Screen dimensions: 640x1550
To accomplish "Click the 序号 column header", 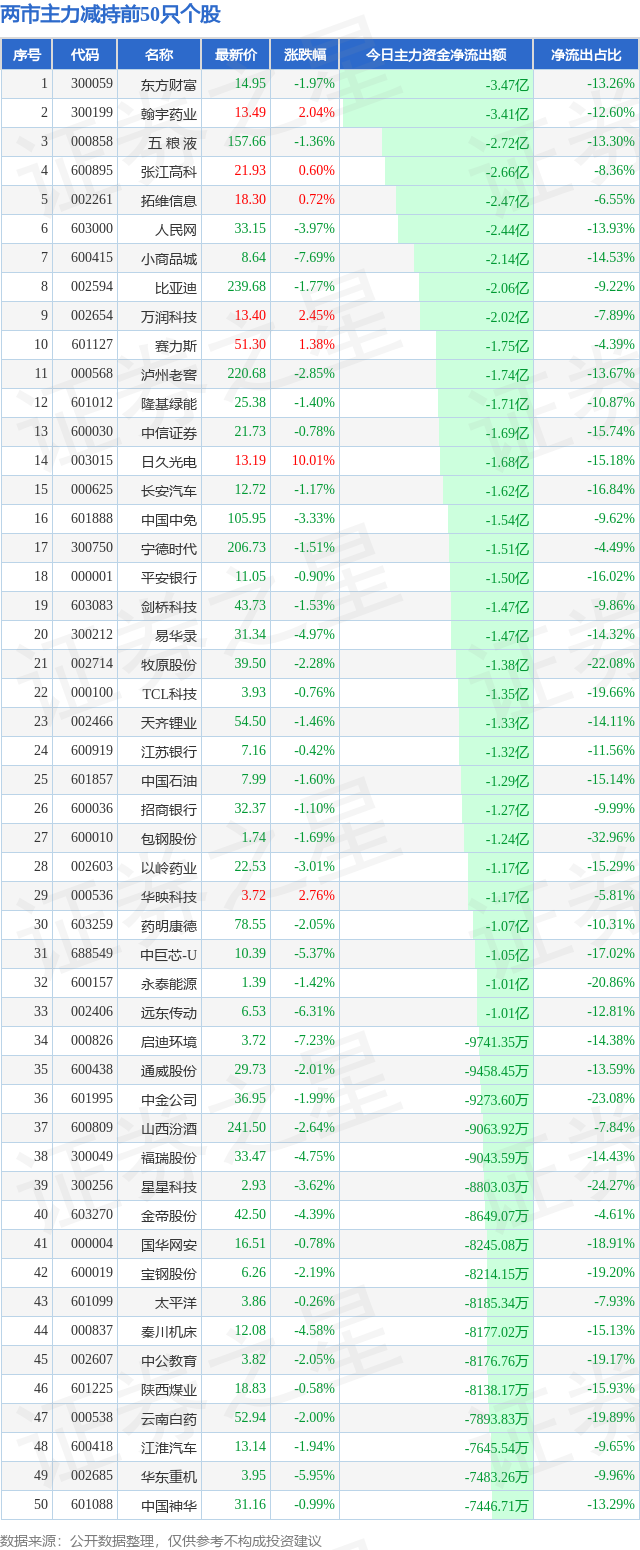I will point(27,54).
